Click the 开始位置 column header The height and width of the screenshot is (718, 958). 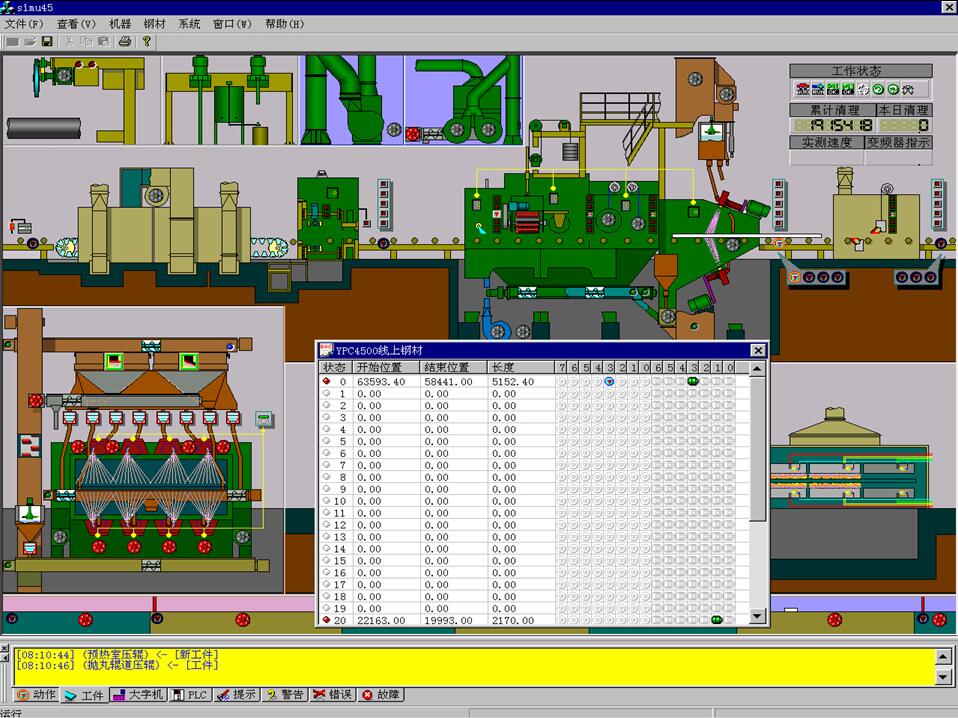(x=385, y=367)
